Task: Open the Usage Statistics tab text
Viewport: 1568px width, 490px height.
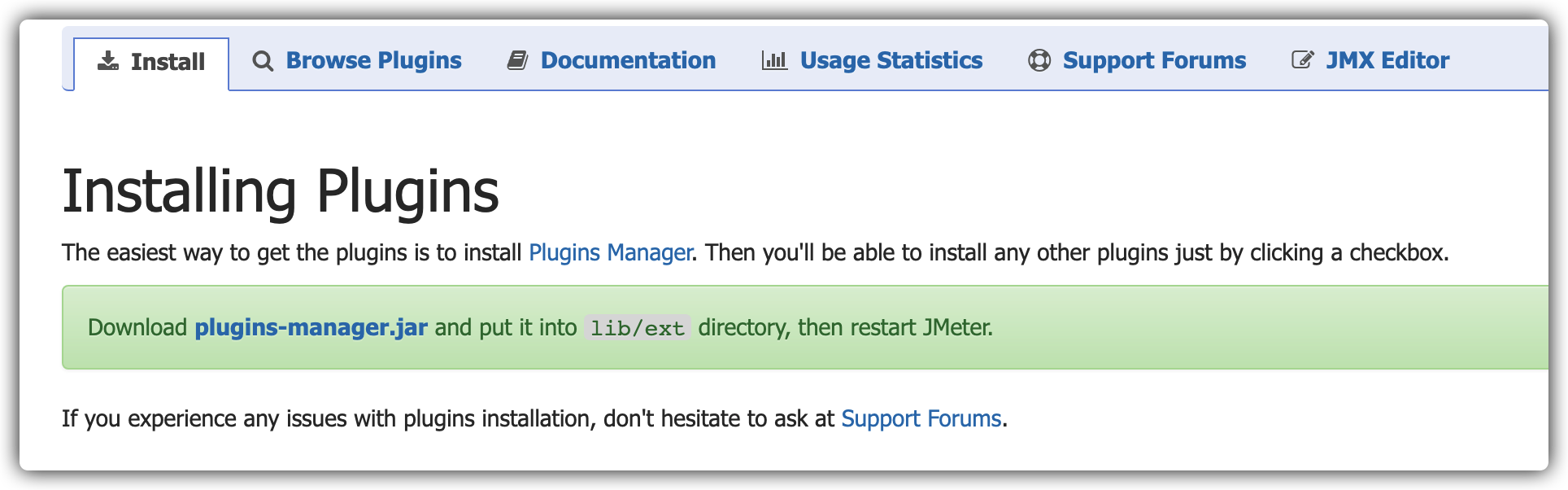Action: [891, 60]
